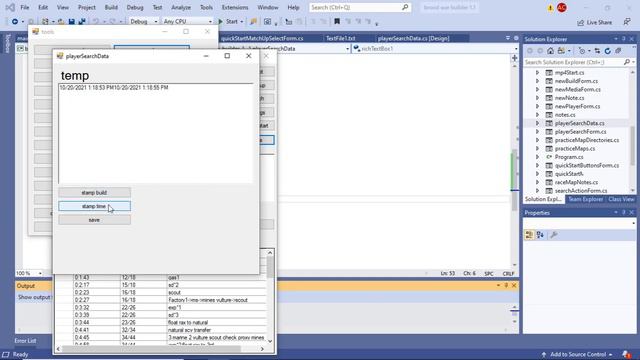Image resolution: width=640 pixels, height=360 pixels.
Task: Click the Visual Studio search box
Action: click(360, 7)
